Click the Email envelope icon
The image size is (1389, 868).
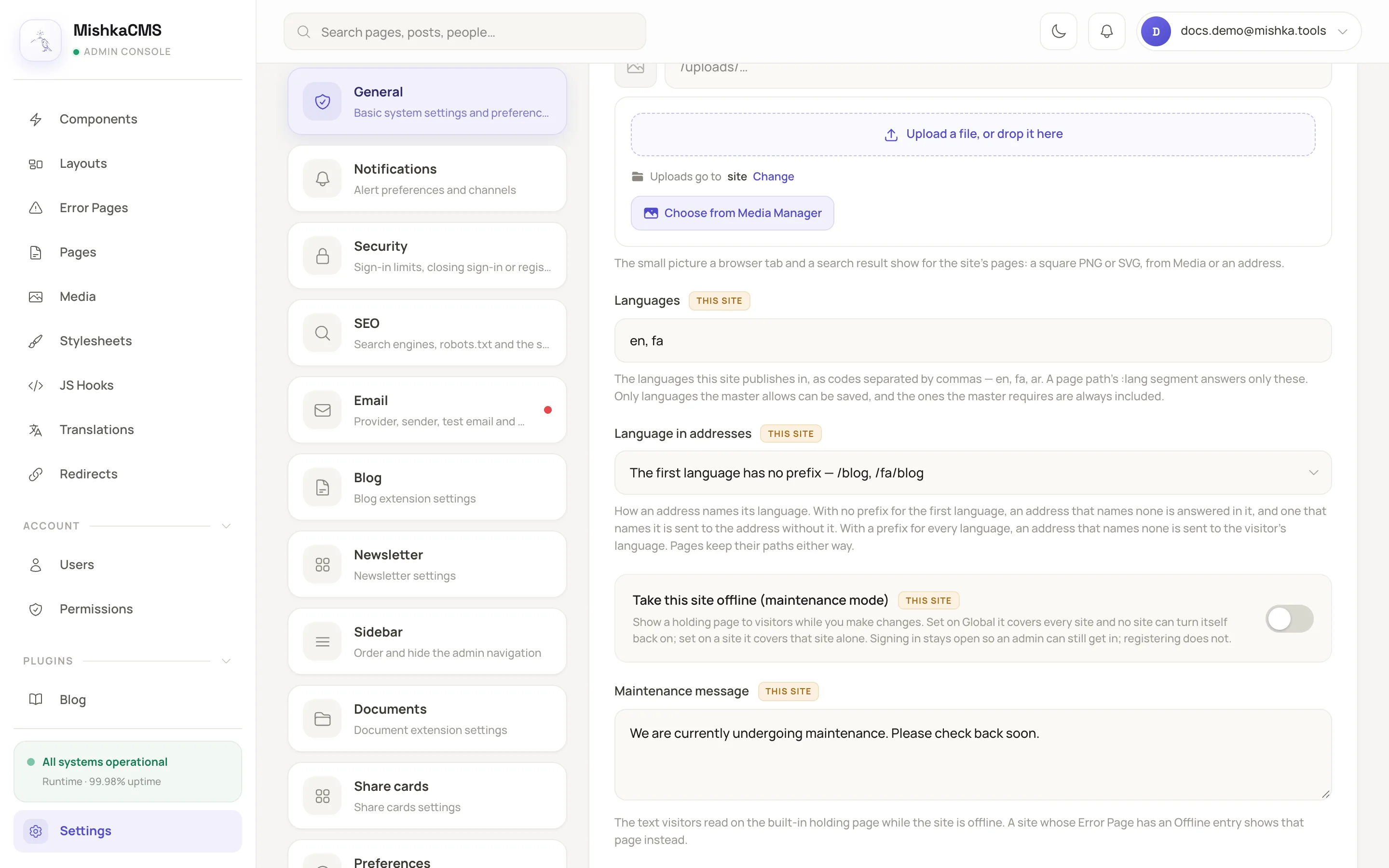click(x=323, y=410)
